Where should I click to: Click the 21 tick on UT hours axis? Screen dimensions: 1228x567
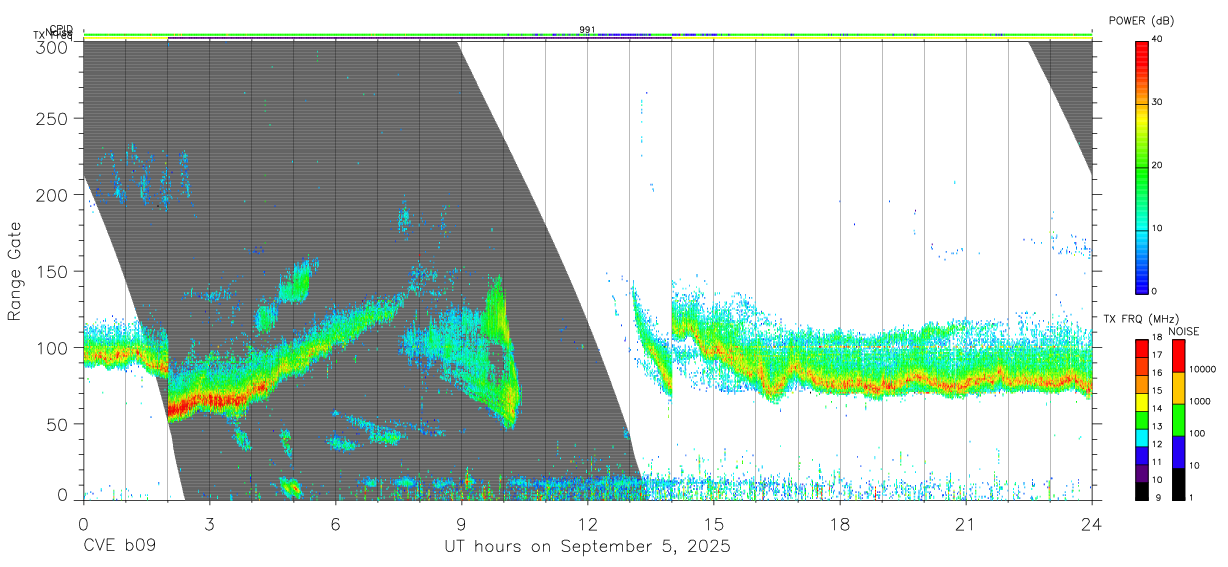click(966, 524)
